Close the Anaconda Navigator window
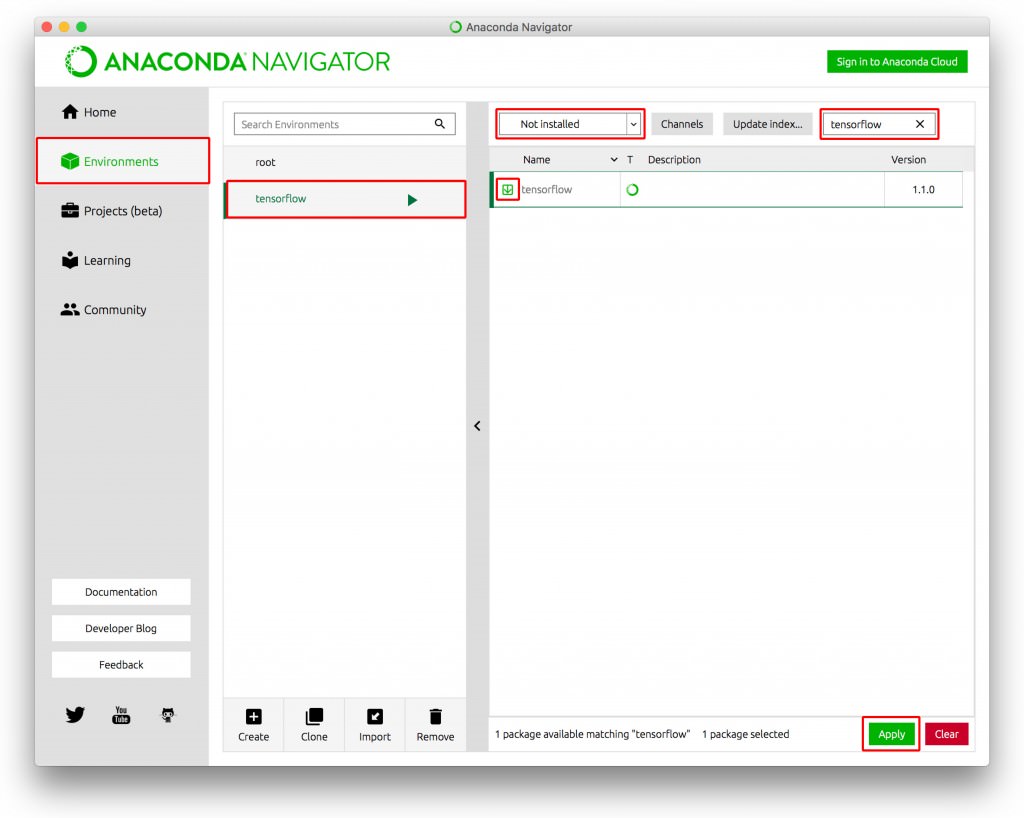The image size is (1024, 818). click(46, 27)
